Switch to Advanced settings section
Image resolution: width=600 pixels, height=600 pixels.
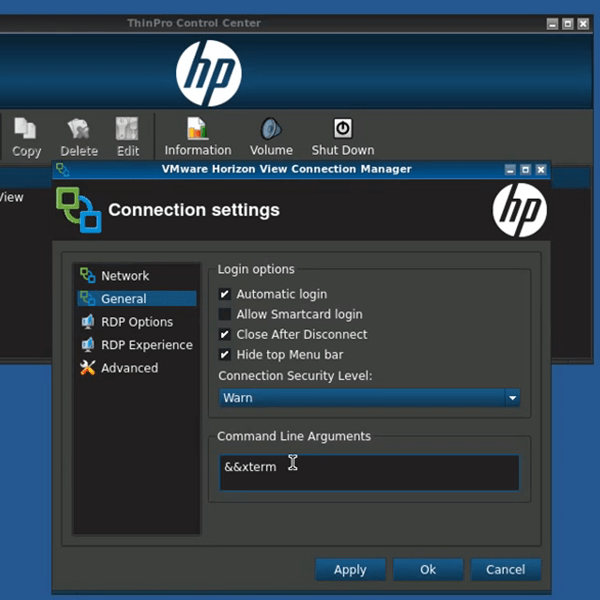[129, 368]
